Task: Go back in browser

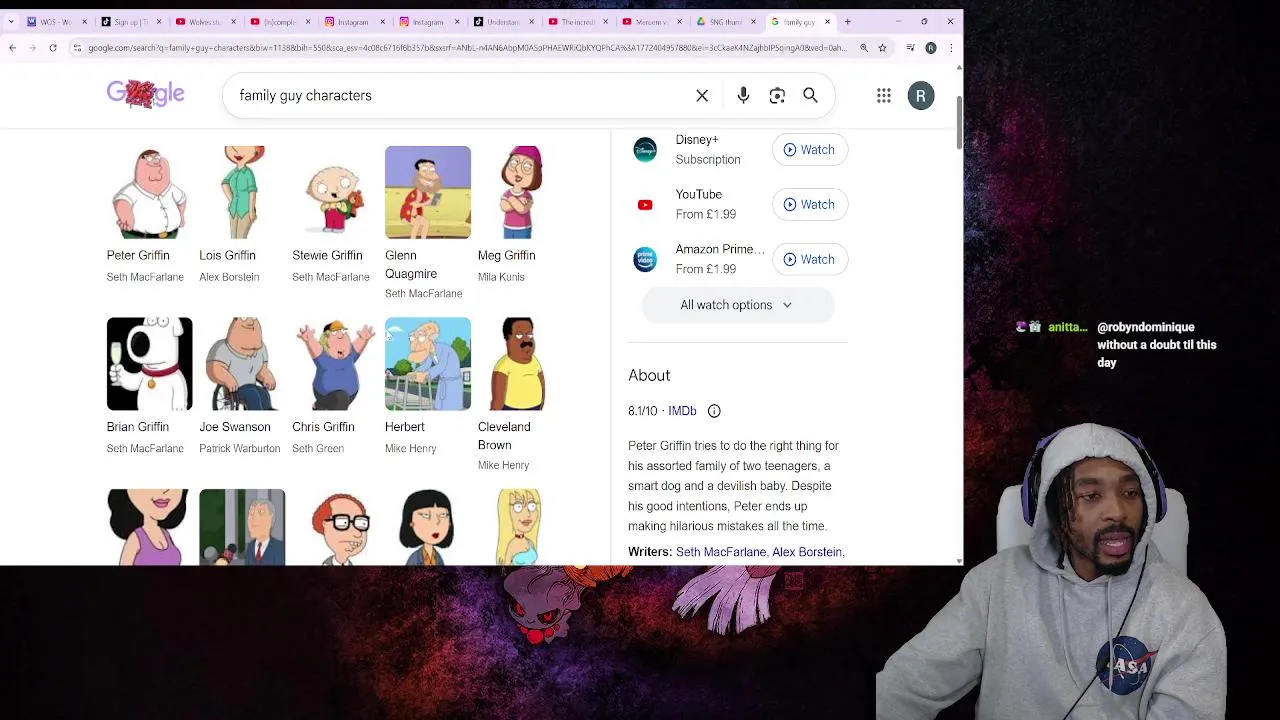Action: (12, 48)
